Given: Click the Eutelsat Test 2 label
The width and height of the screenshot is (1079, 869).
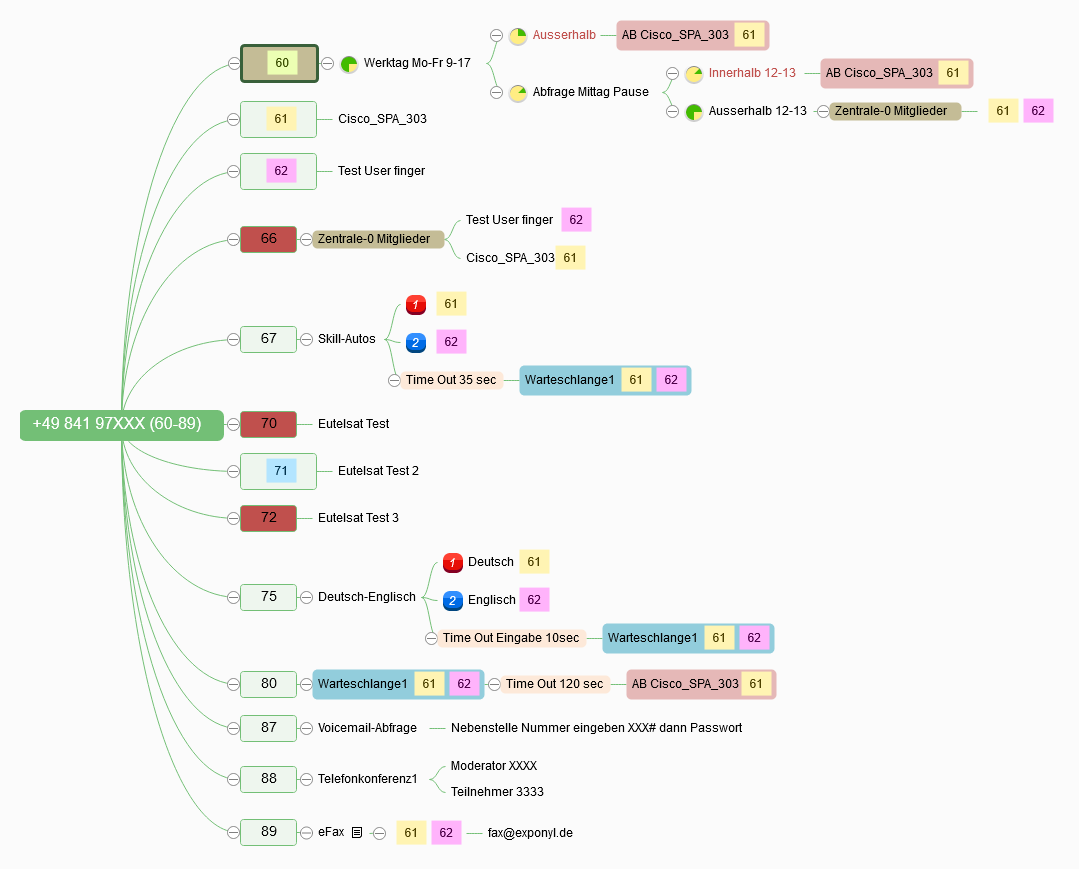Looking at the screenshot, I should tap(378, 471).
